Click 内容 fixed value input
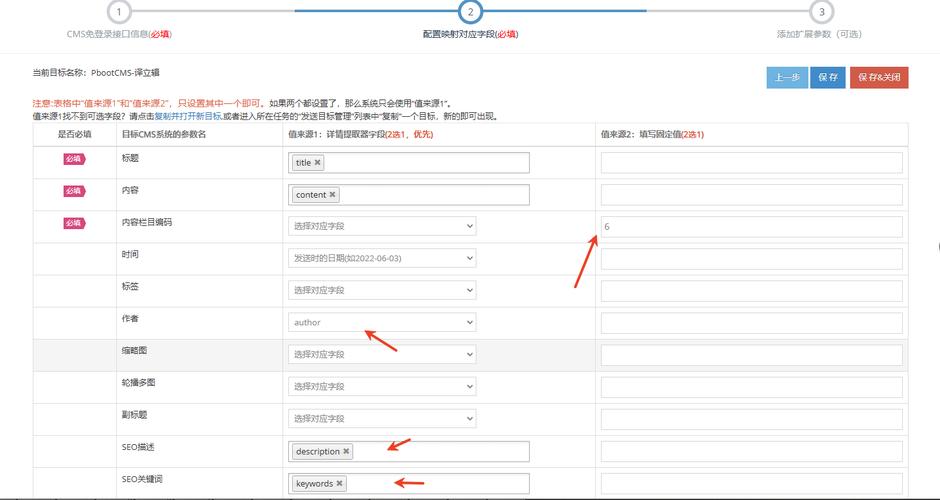 coord(752,195)
